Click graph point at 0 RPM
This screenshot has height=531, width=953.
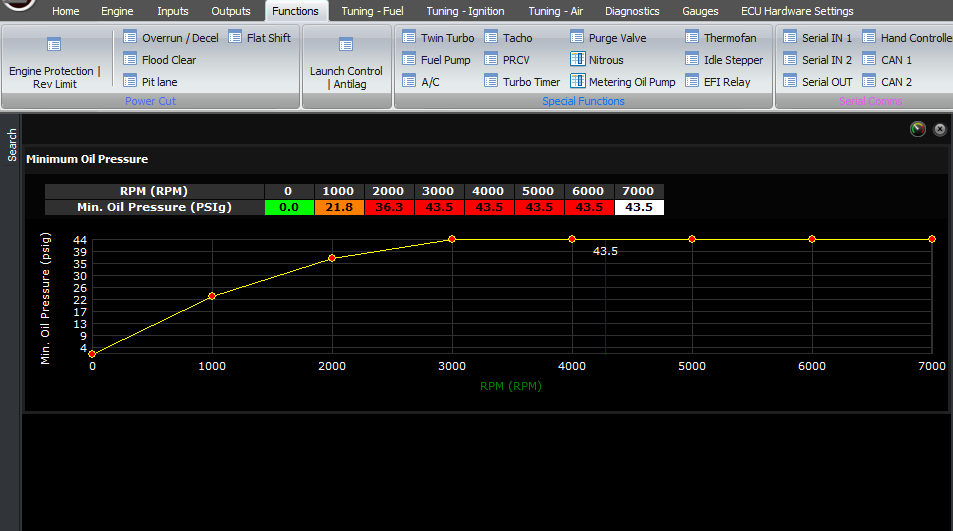92,354
